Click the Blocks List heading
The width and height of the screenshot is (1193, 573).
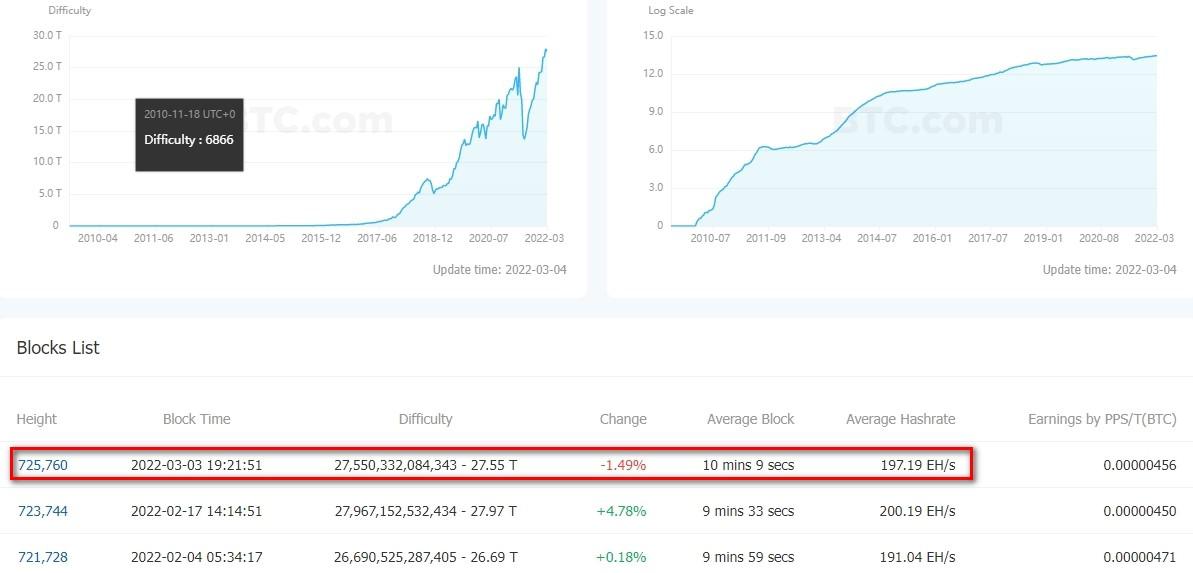(58, 348)
